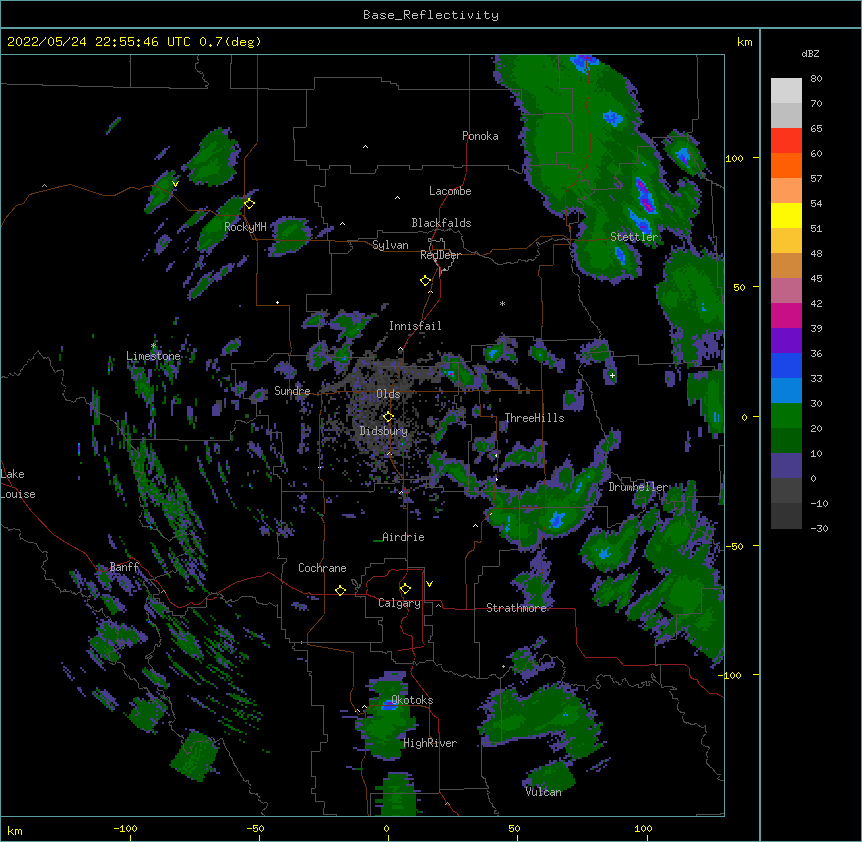The height and width of the screenshot is (842, 862).
Task: Click the yellow diamond marker south of RedDeer
Action: coord(425,281)
